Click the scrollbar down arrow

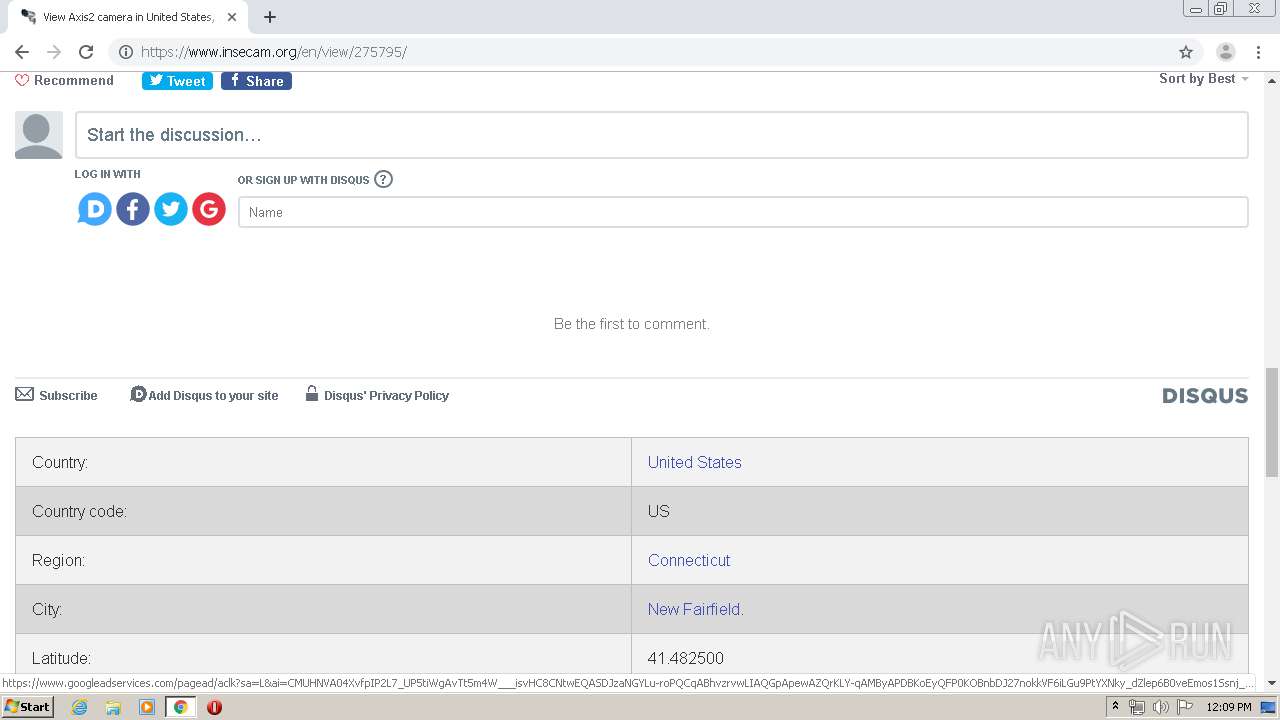click(x=1271, y=683)
